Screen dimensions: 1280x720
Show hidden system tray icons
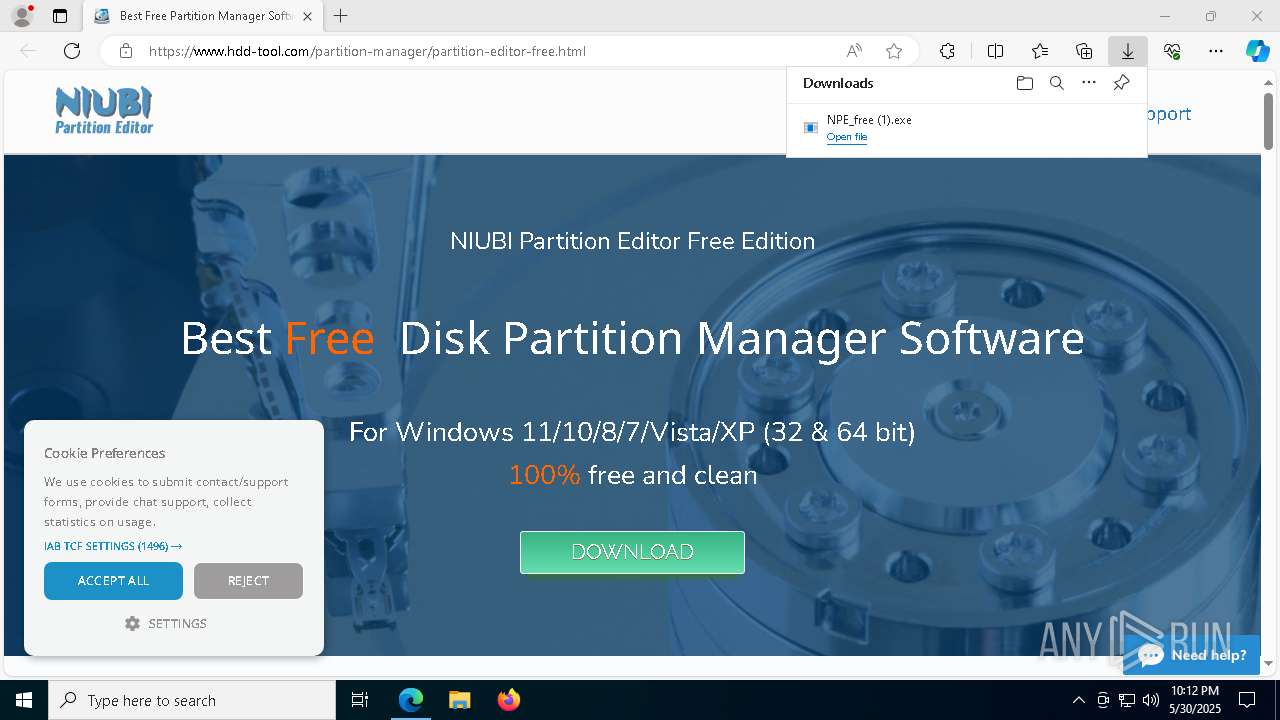[1078, 700]
